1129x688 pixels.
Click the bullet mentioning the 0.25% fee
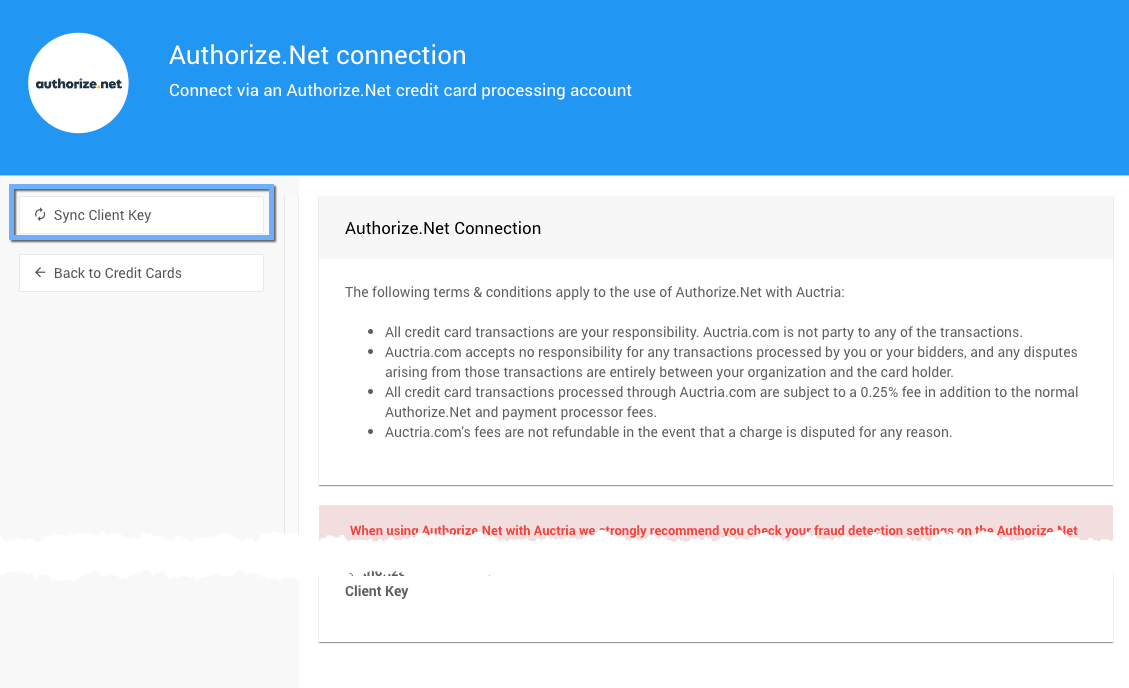point(730,401)
